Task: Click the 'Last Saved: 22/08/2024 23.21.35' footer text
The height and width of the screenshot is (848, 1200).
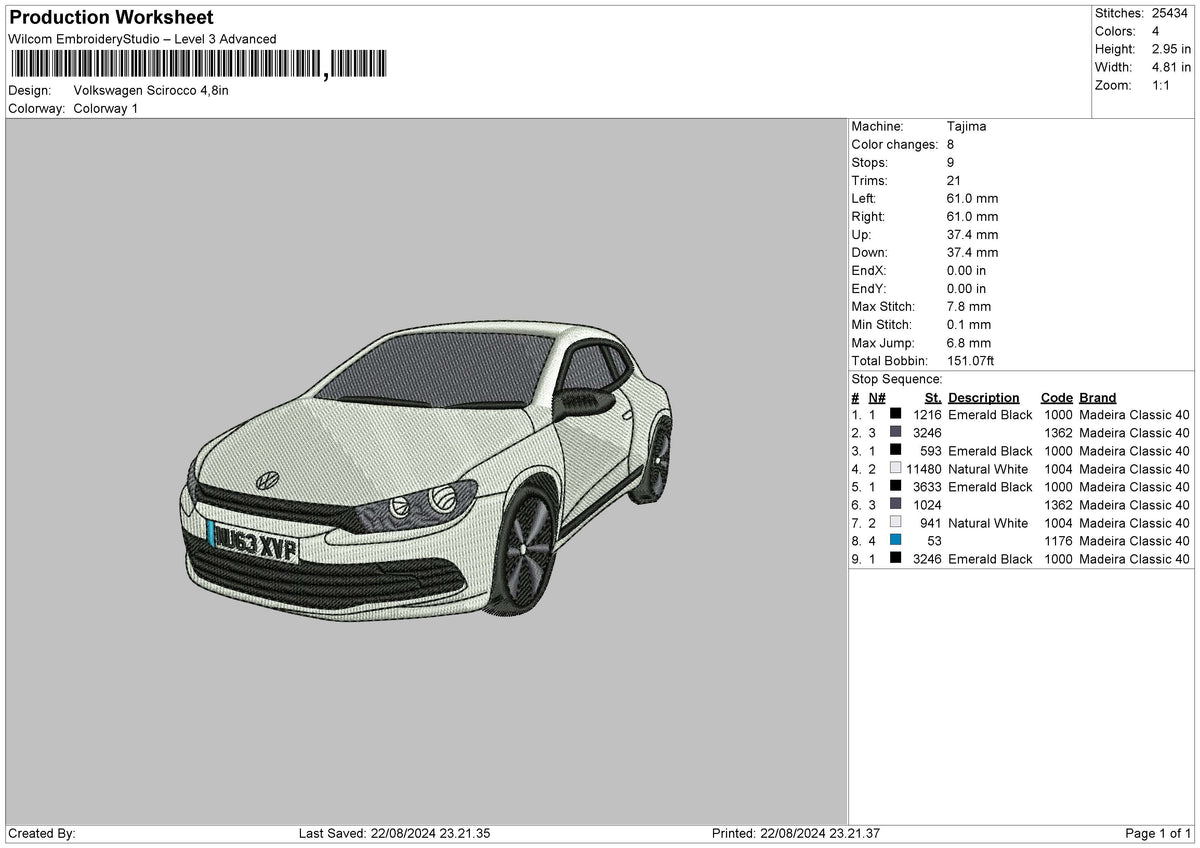Action: pyautogui.click(x=394, y=834)
